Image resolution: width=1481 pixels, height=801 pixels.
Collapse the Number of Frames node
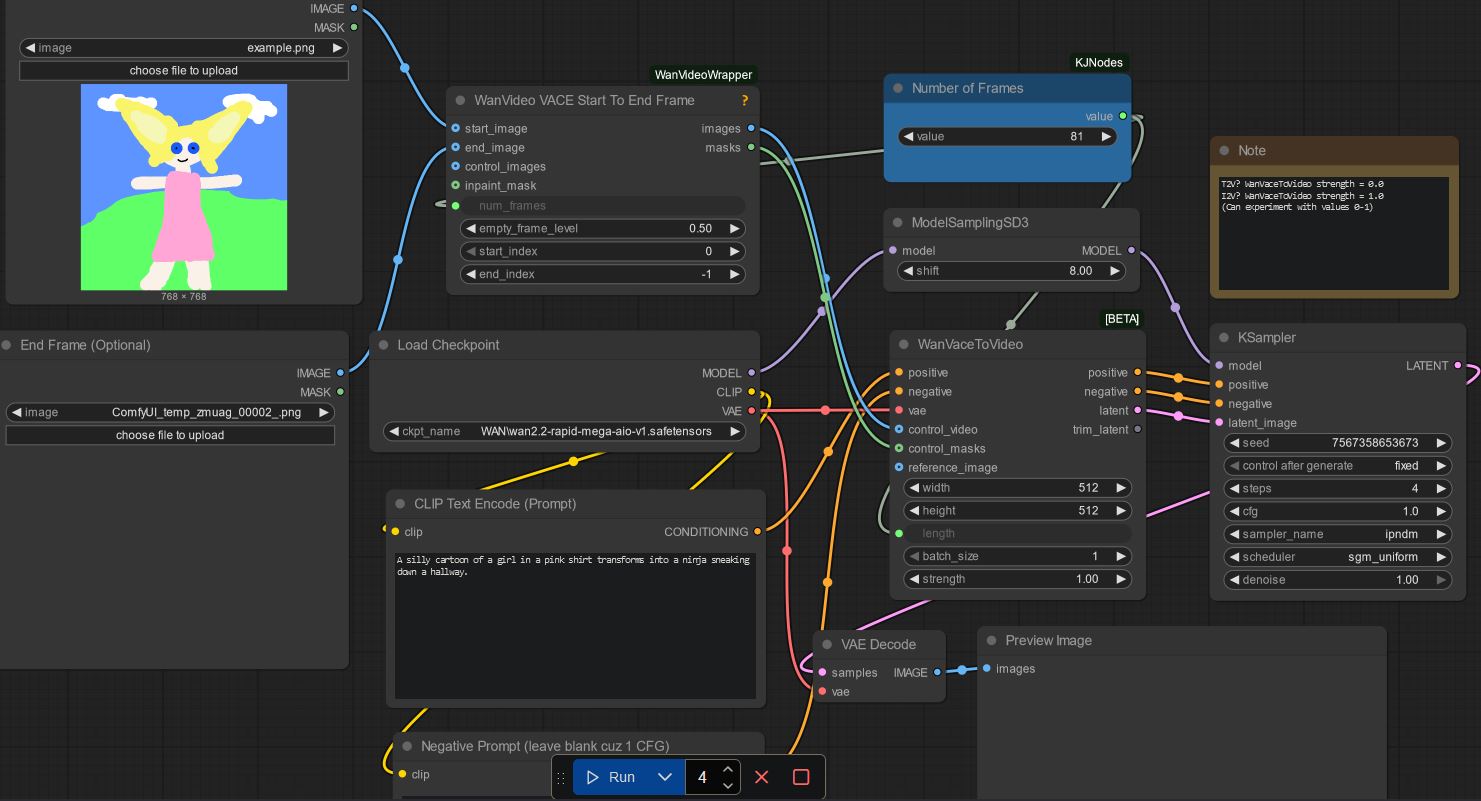tap(898, 88)
